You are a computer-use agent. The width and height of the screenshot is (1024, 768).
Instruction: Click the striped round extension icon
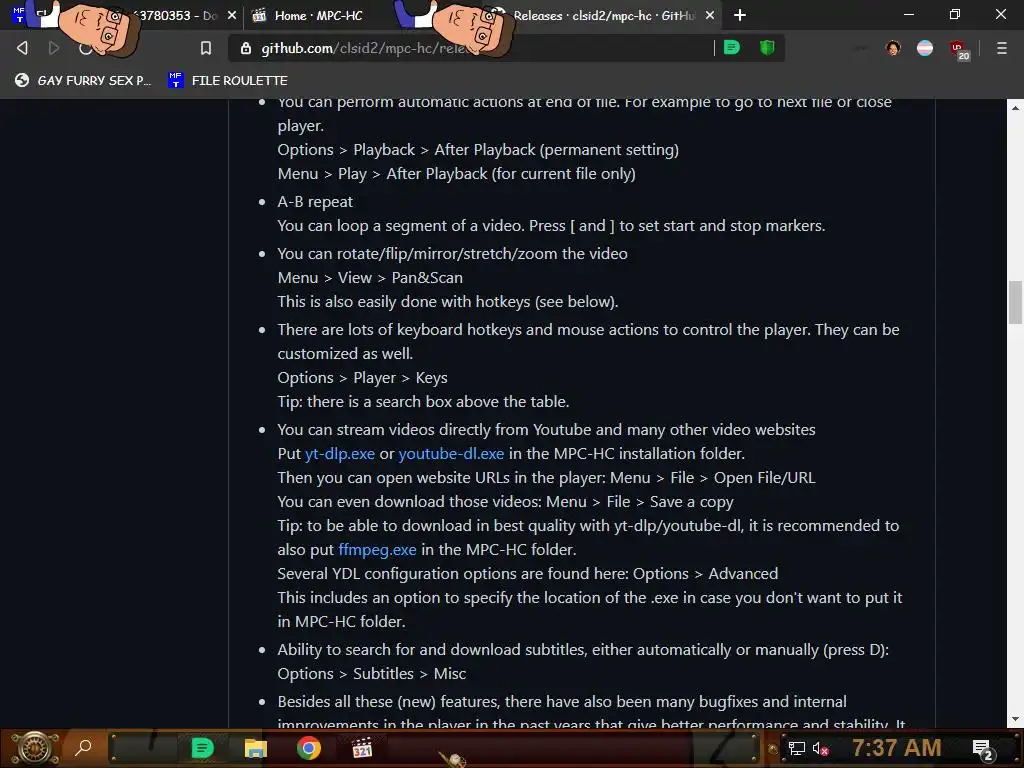[925, 48]
